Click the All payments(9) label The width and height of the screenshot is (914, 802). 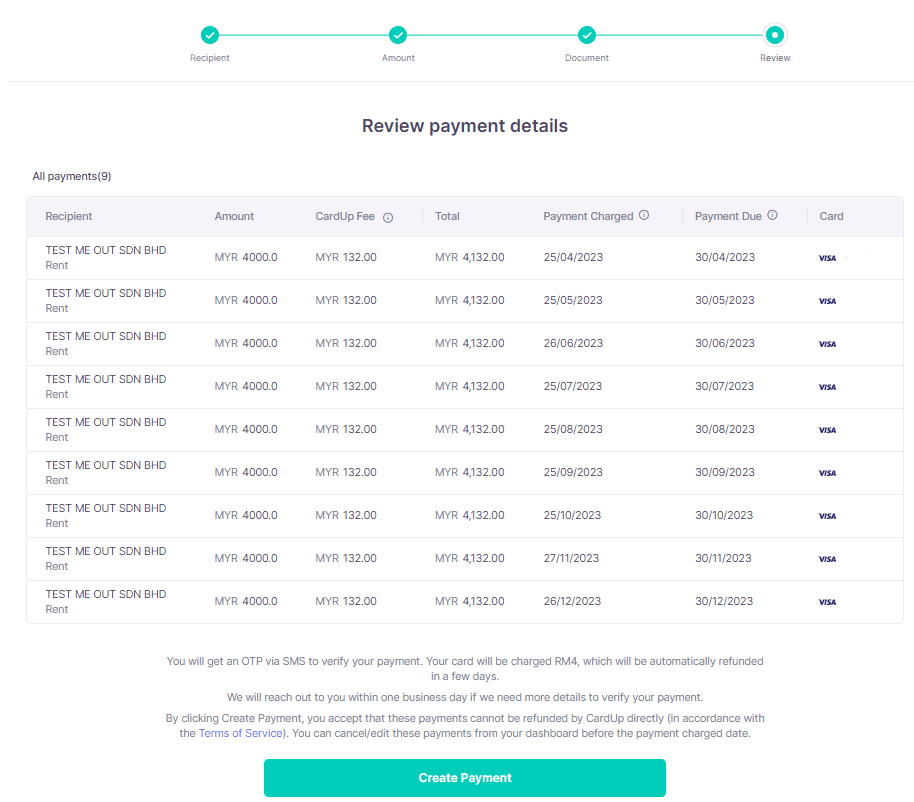(x=71, y=176)
